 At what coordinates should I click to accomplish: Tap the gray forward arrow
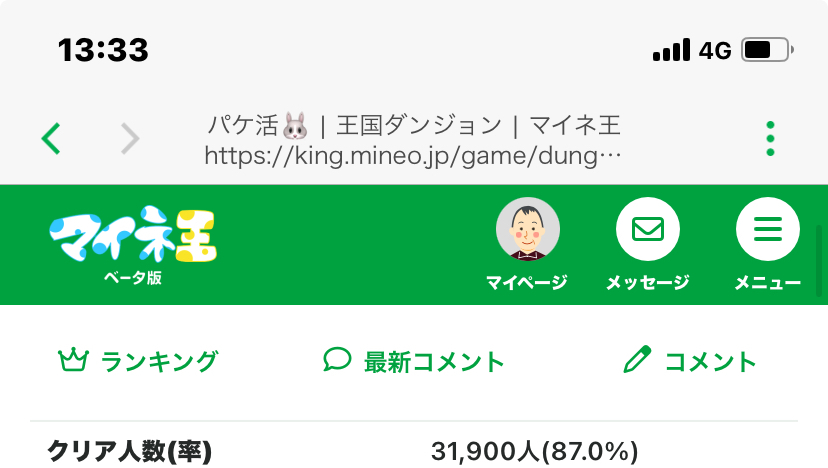[130, 138]
